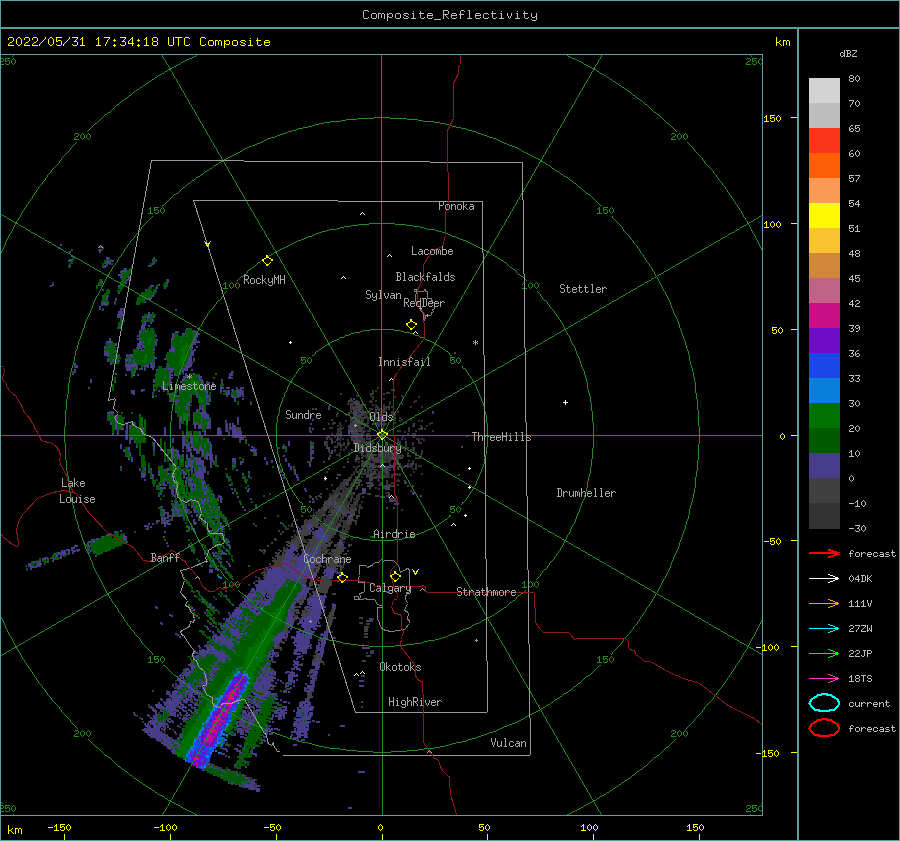Click the Blackfalds city label
Viewport: 900px width, 841px height.
(425, 277)
